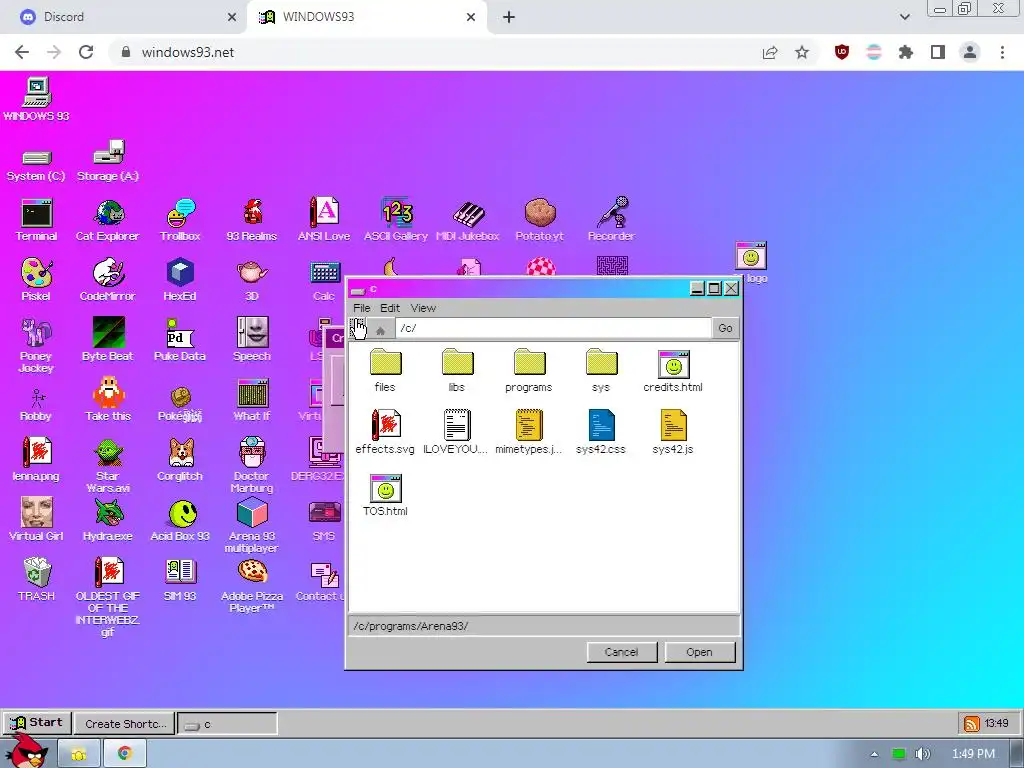
Task: Click the /c/ path input field
Action: (x=553, y=328)
